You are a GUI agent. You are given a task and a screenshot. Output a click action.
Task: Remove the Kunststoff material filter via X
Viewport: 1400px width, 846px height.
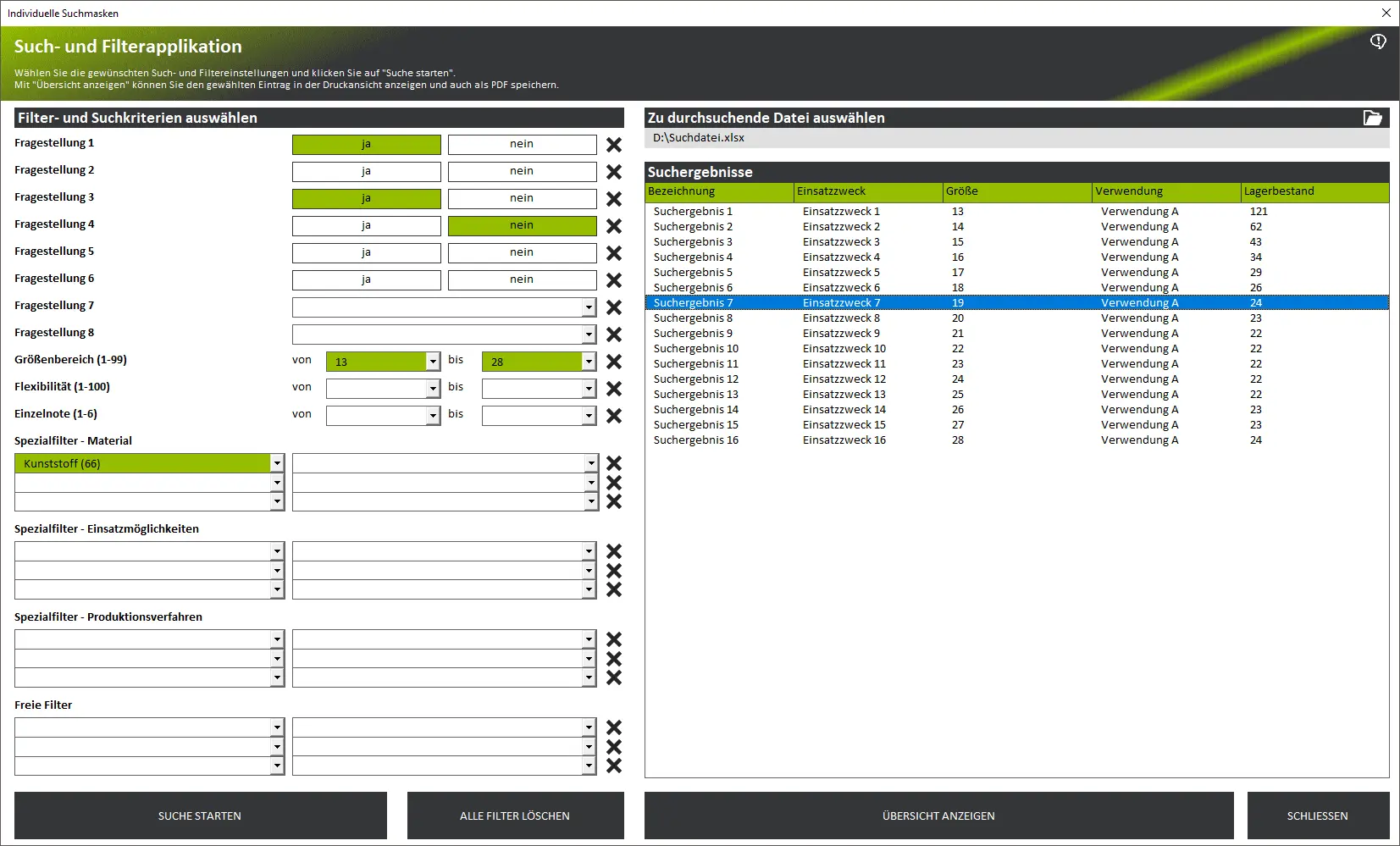[x=614, y=463]
